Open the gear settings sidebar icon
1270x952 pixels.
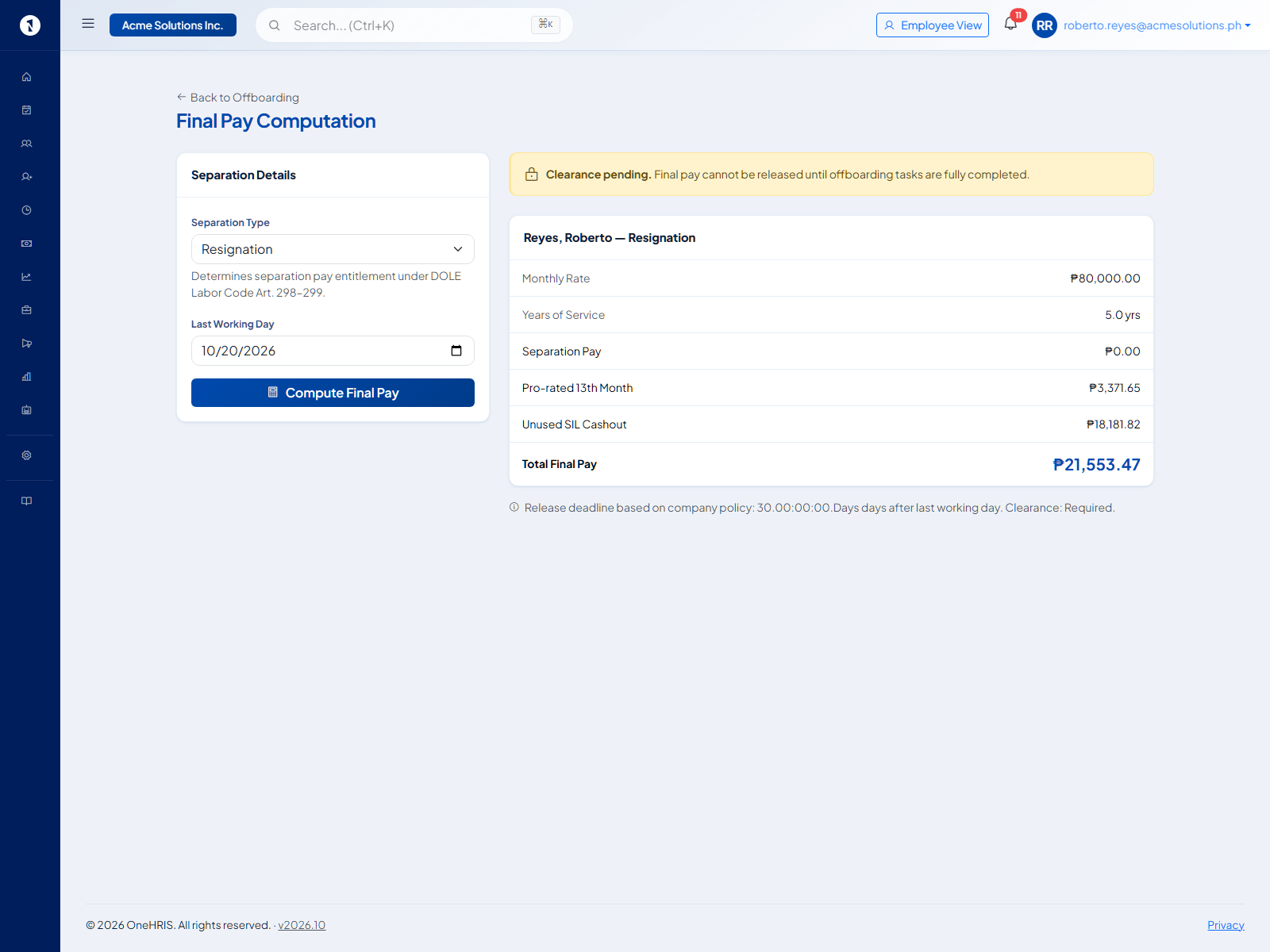point(26,455)
